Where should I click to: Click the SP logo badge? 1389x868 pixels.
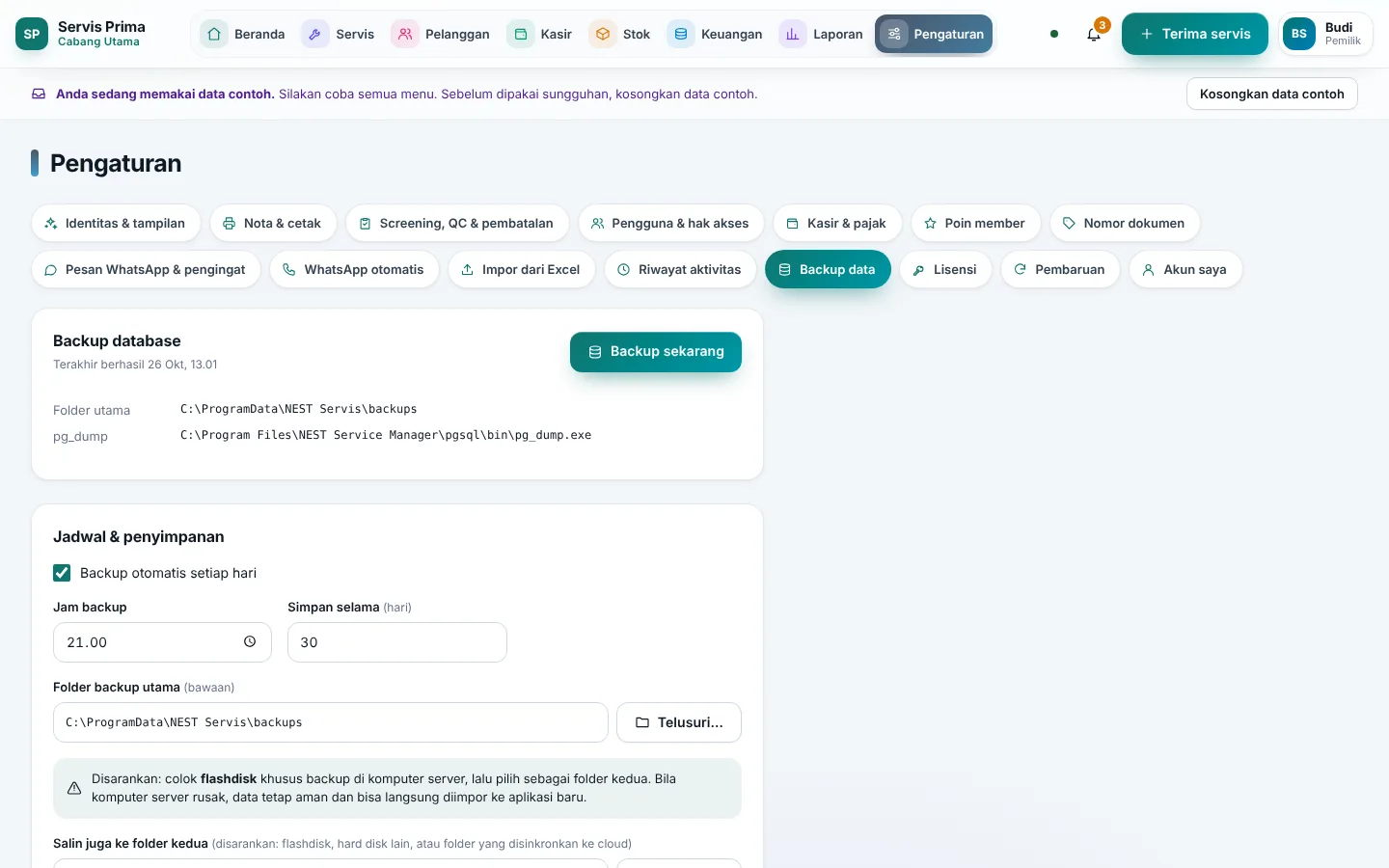pyautogui.click(x=32, y=34)
